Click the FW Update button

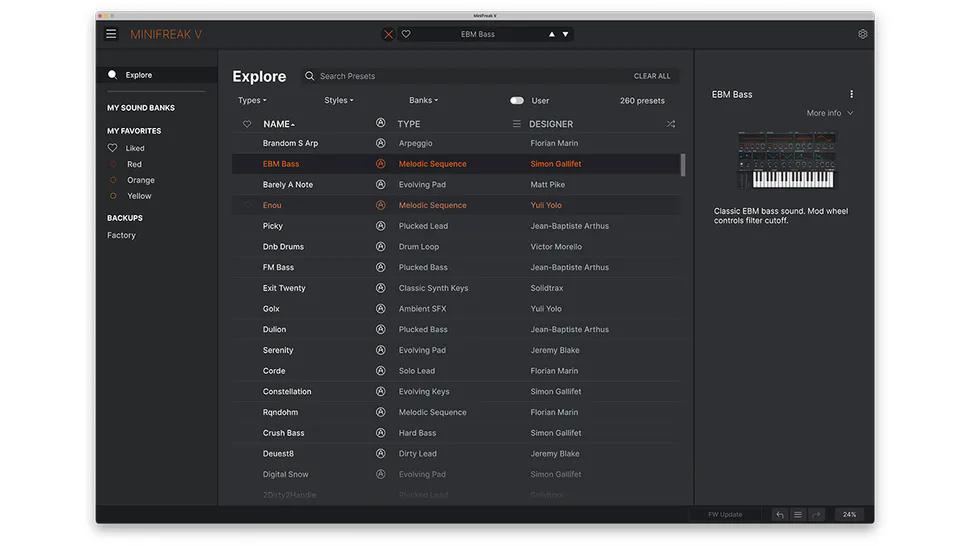[725, 514]
